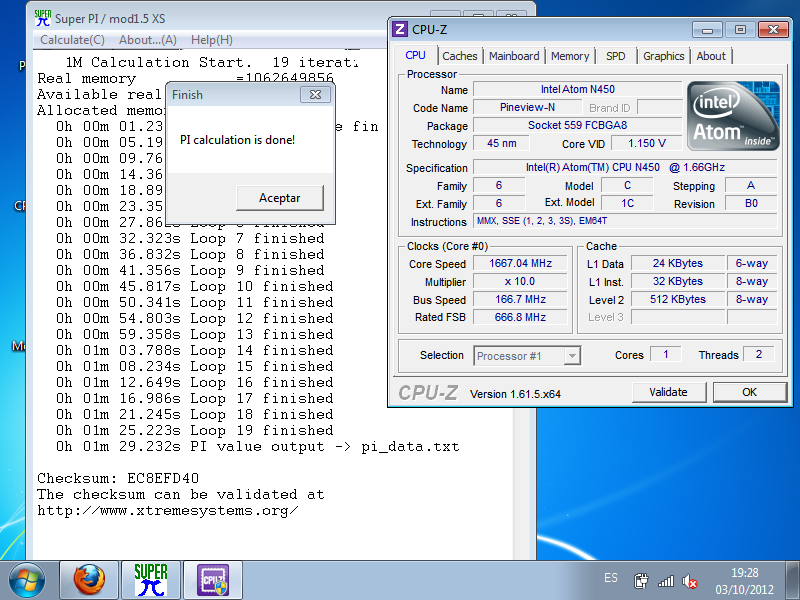Click the Cores value 1
Viewport: 800px width, 600px height.
(x=665, y=354)
